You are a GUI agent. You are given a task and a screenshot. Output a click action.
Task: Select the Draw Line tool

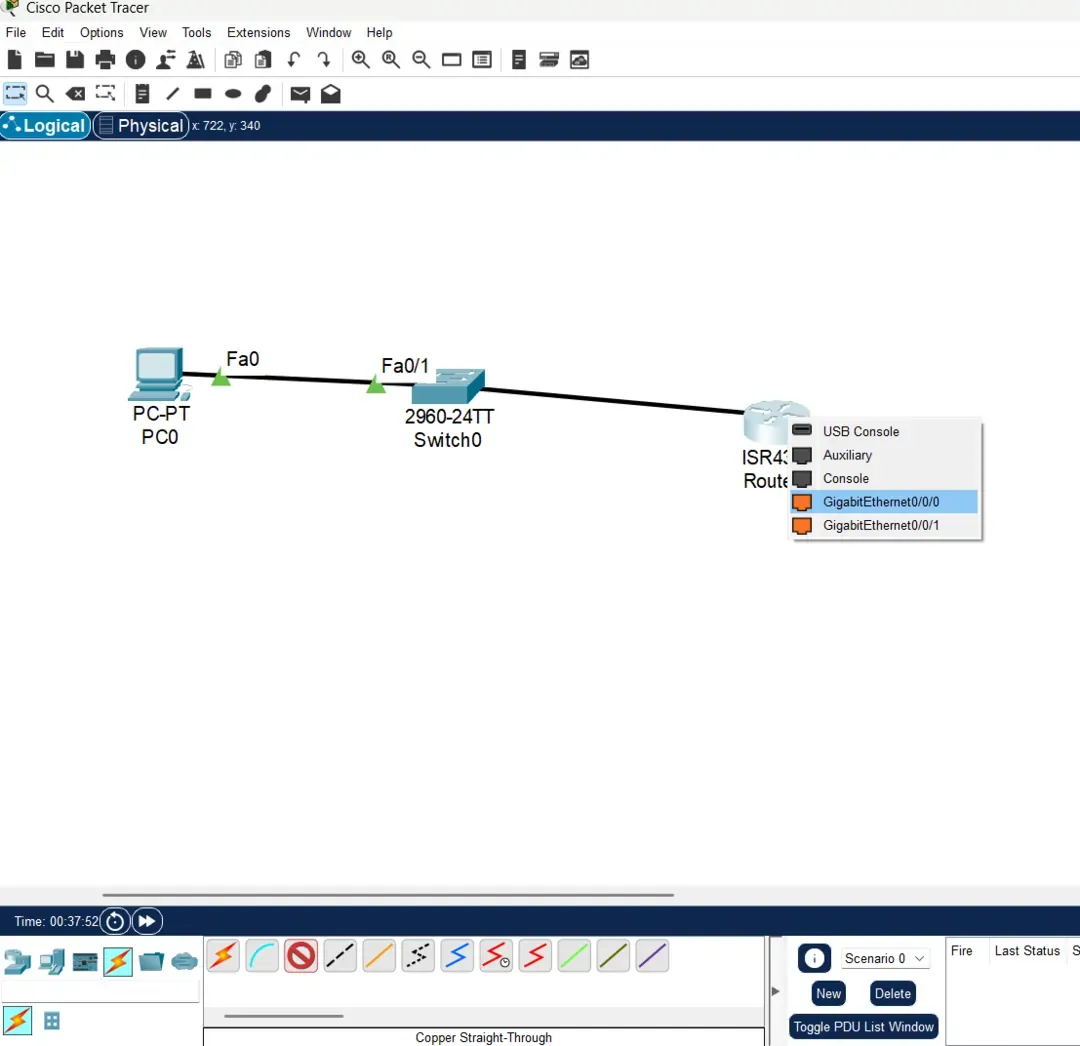click(172, 94)
